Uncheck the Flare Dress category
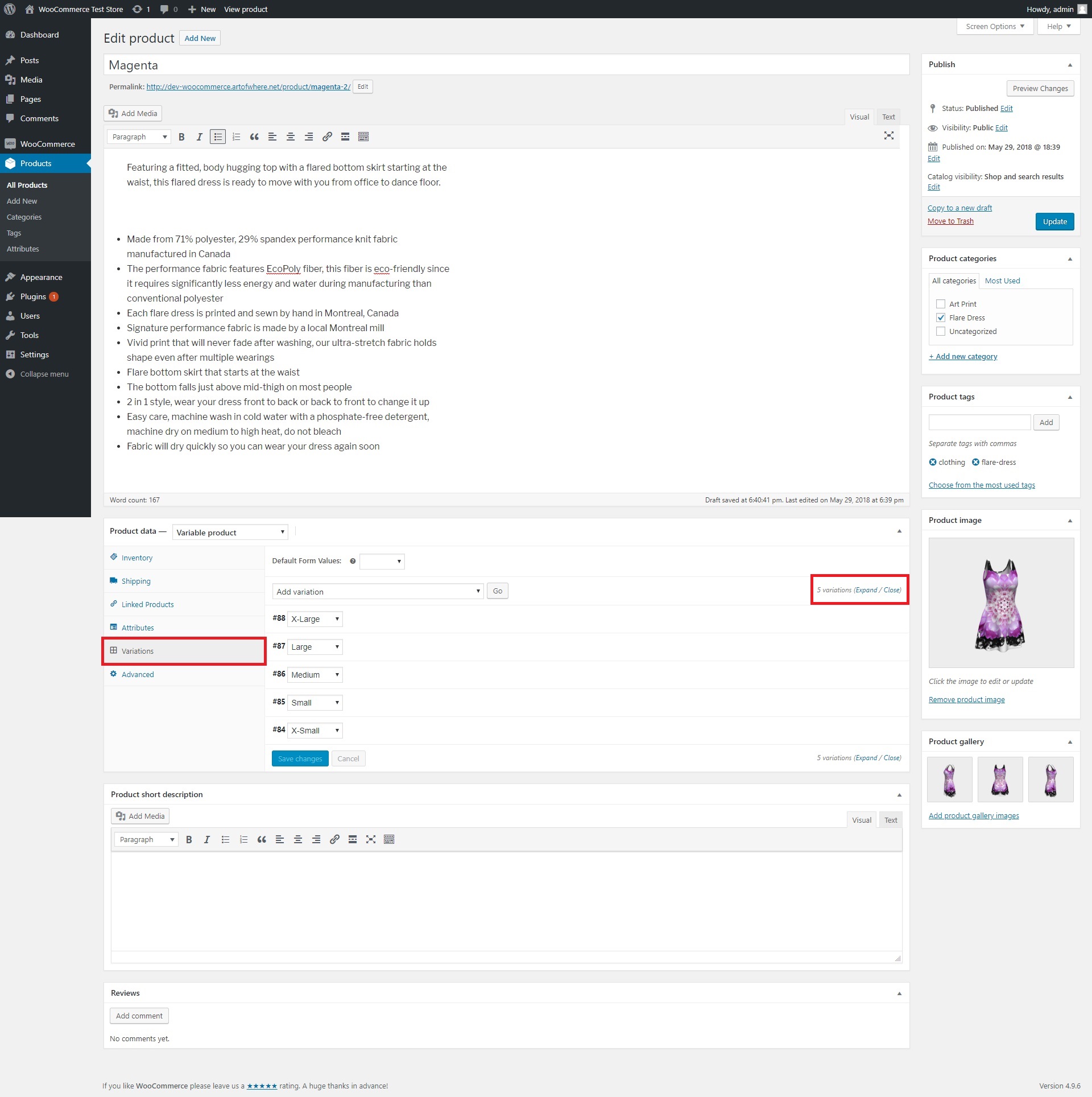The width and height of the screenshot is (1092, 1097). (941, 317)
